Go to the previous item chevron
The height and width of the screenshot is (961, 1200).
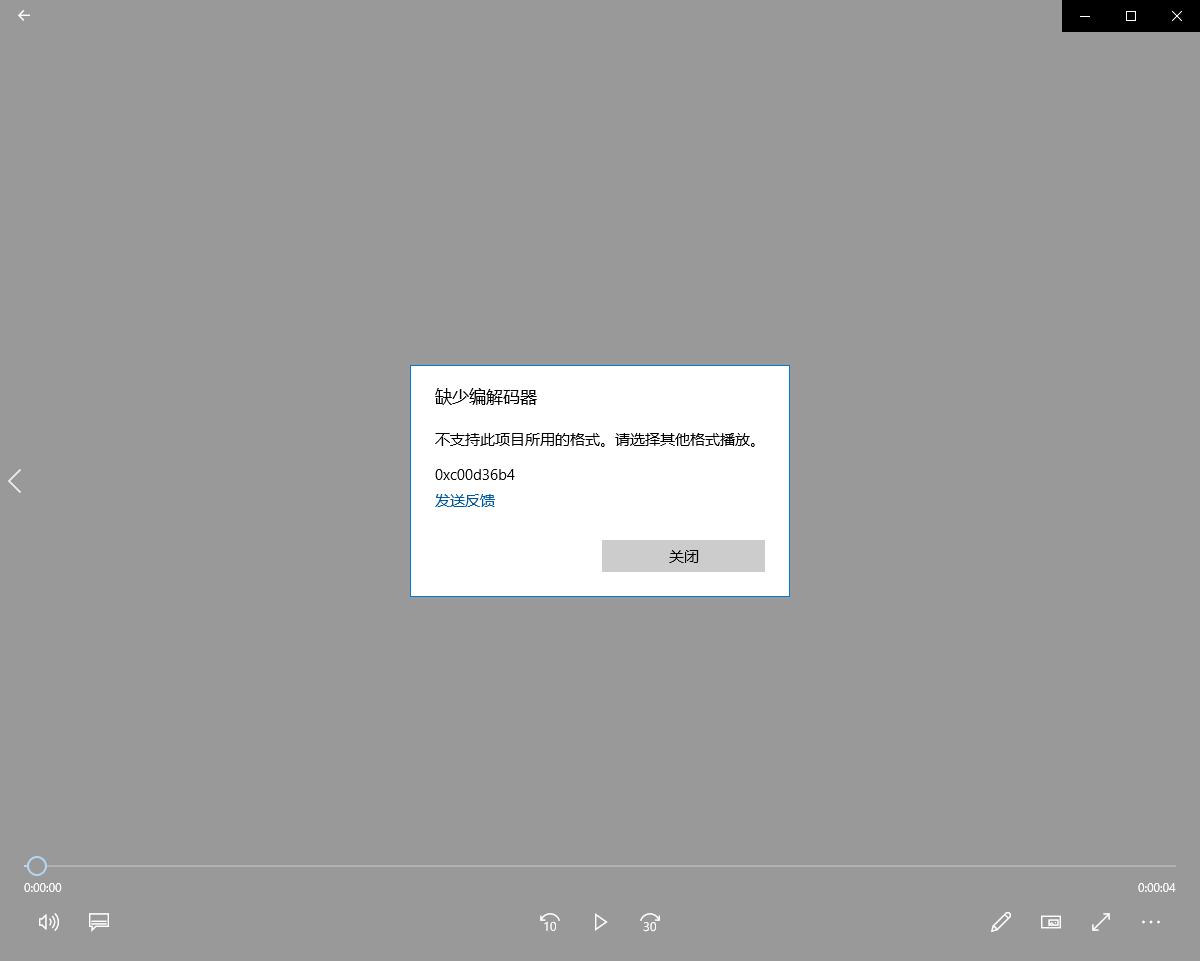click(x=15, y=481)
